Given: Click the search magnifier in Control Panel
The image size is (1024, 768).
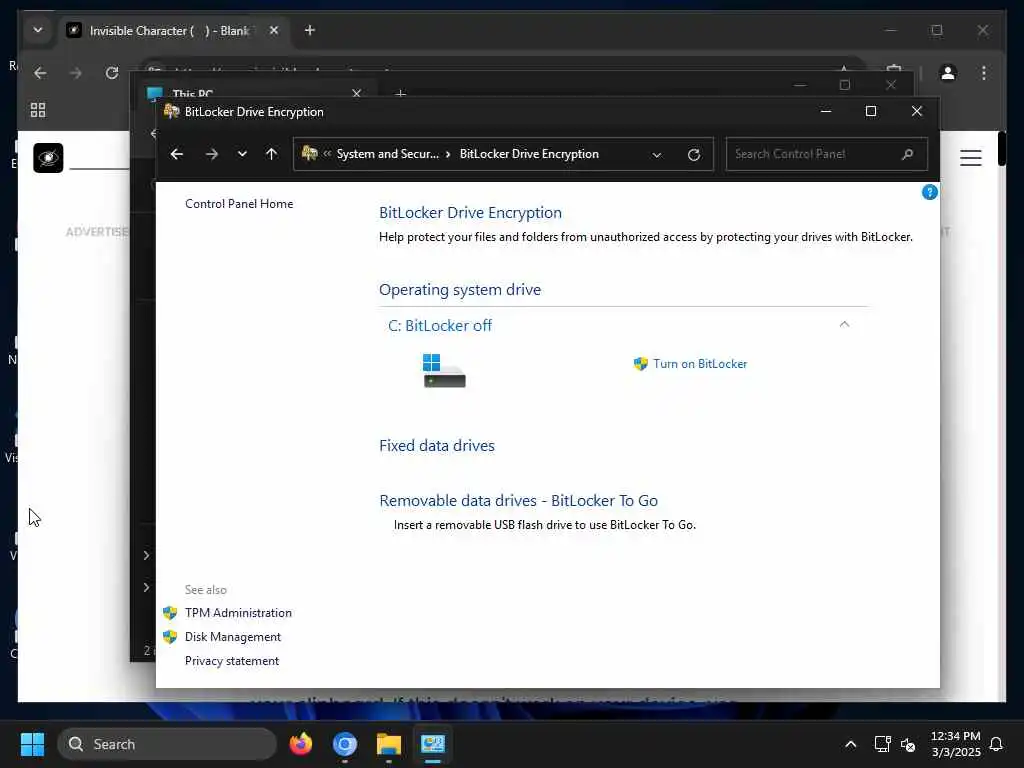Looking at the screenshot, I should [x=907, y=154].
